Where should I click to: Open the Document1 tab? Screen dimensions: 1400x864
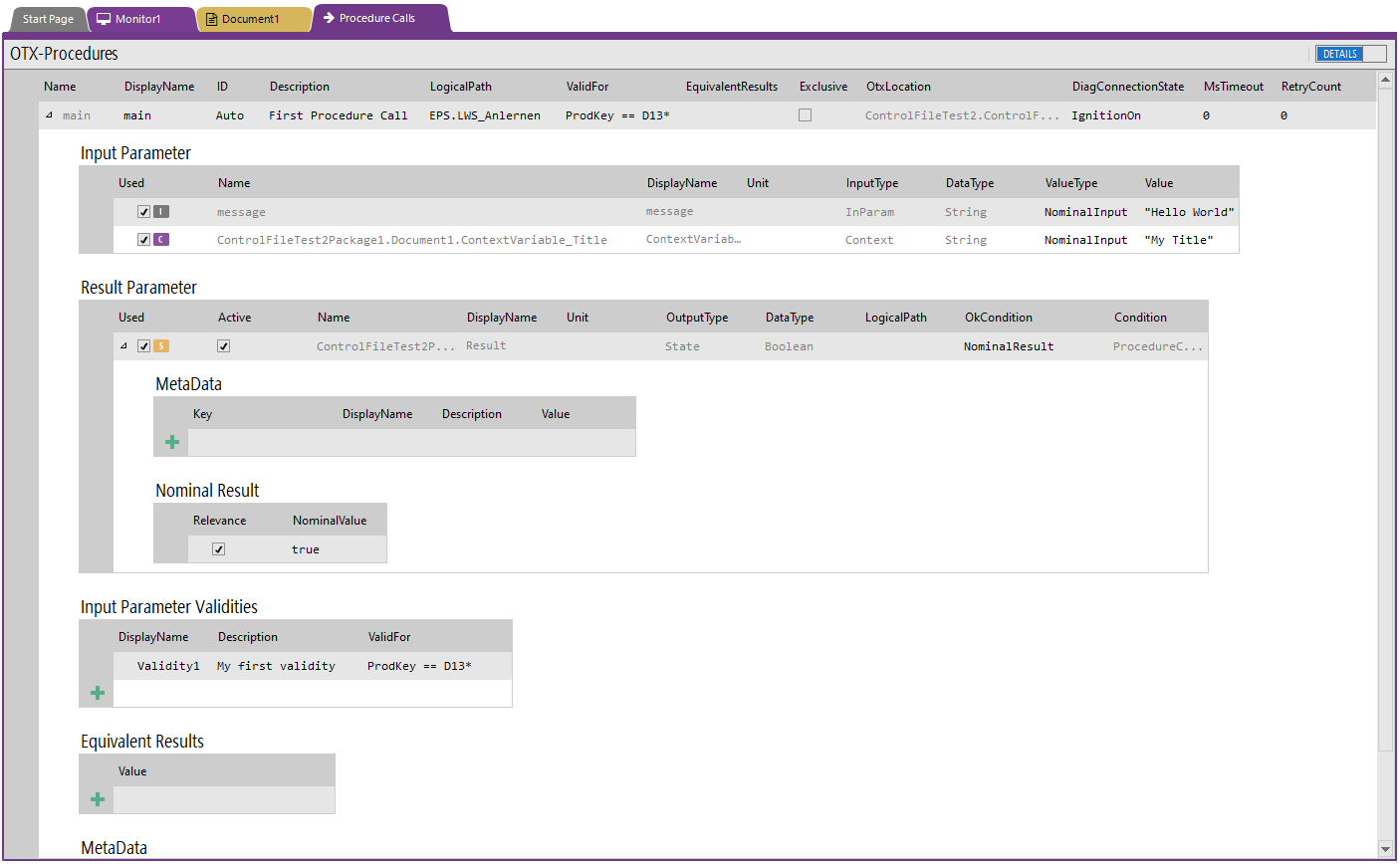point(254,18)
